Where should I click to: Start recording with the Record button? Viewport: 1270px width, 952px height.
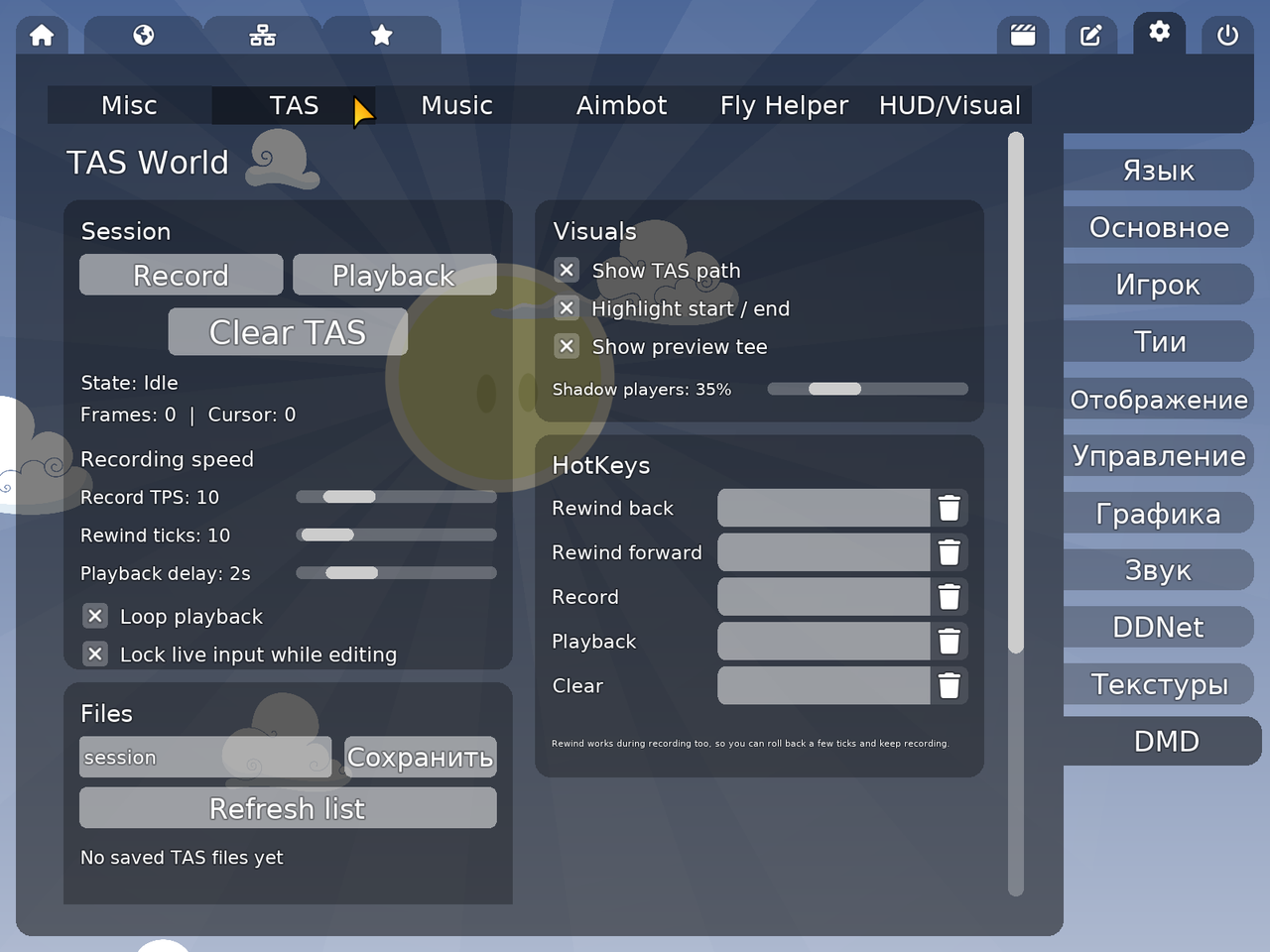tap(182, 275)
